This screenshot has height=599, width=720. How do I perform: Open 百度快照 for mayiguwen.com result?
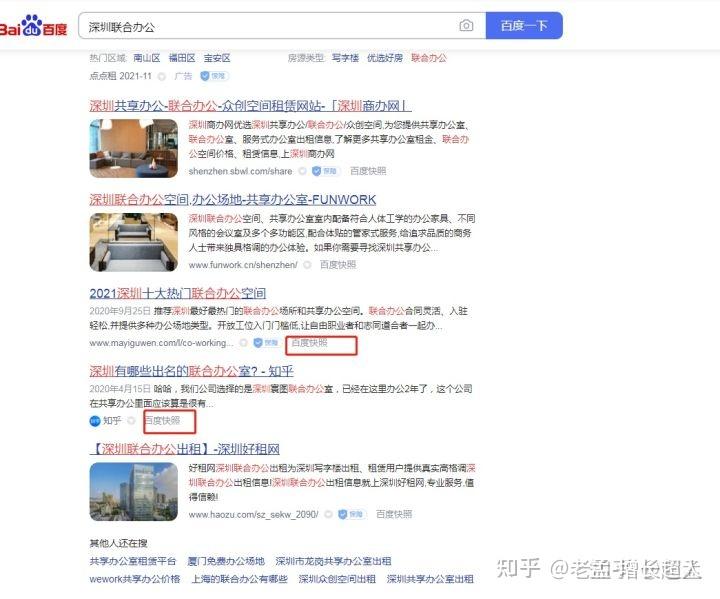(x=309, y=343)
